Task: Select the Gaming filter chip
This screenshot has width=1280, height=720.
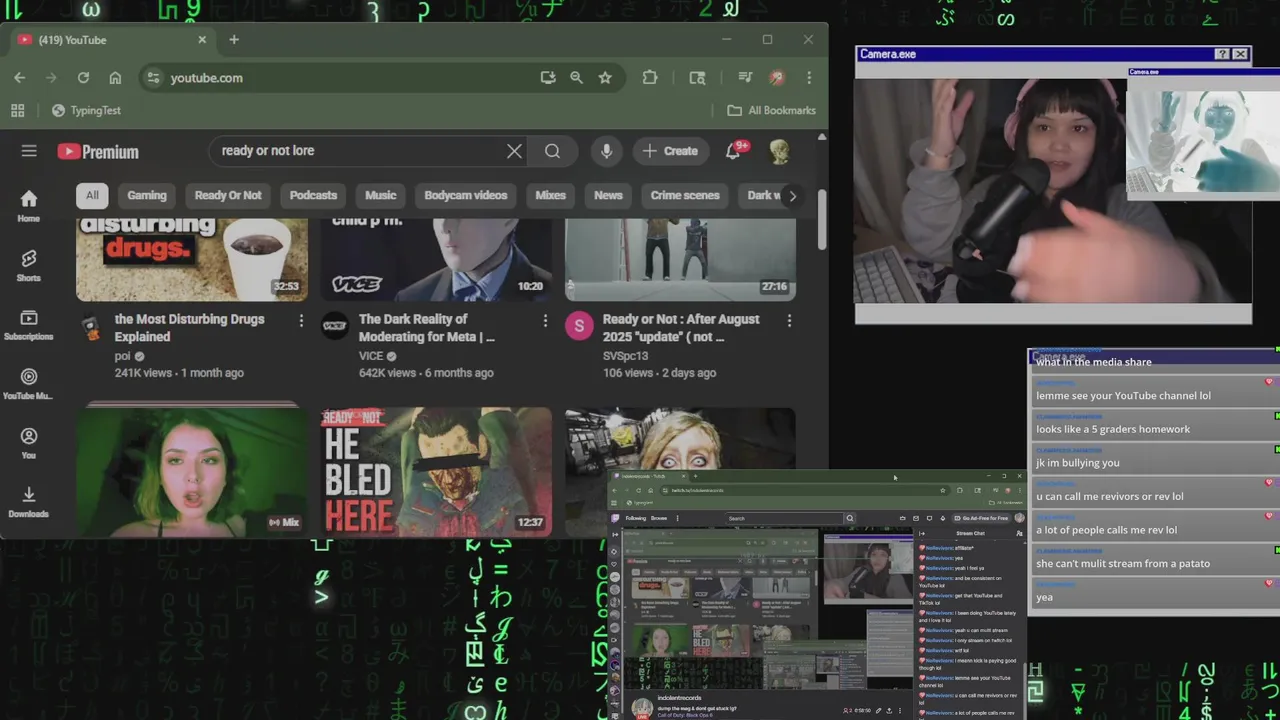Action: pyautogui.click(x=147, y=195)
